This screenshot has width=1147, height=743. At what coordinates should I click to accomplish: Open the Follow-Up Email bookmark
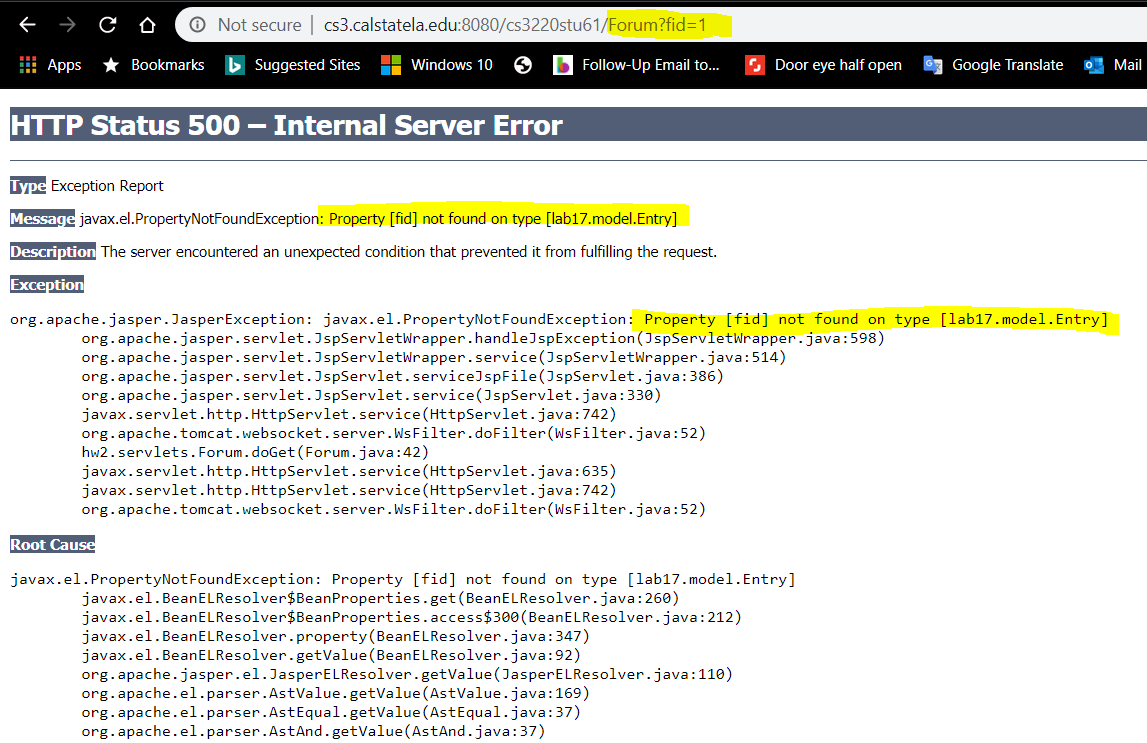point(637,65)
